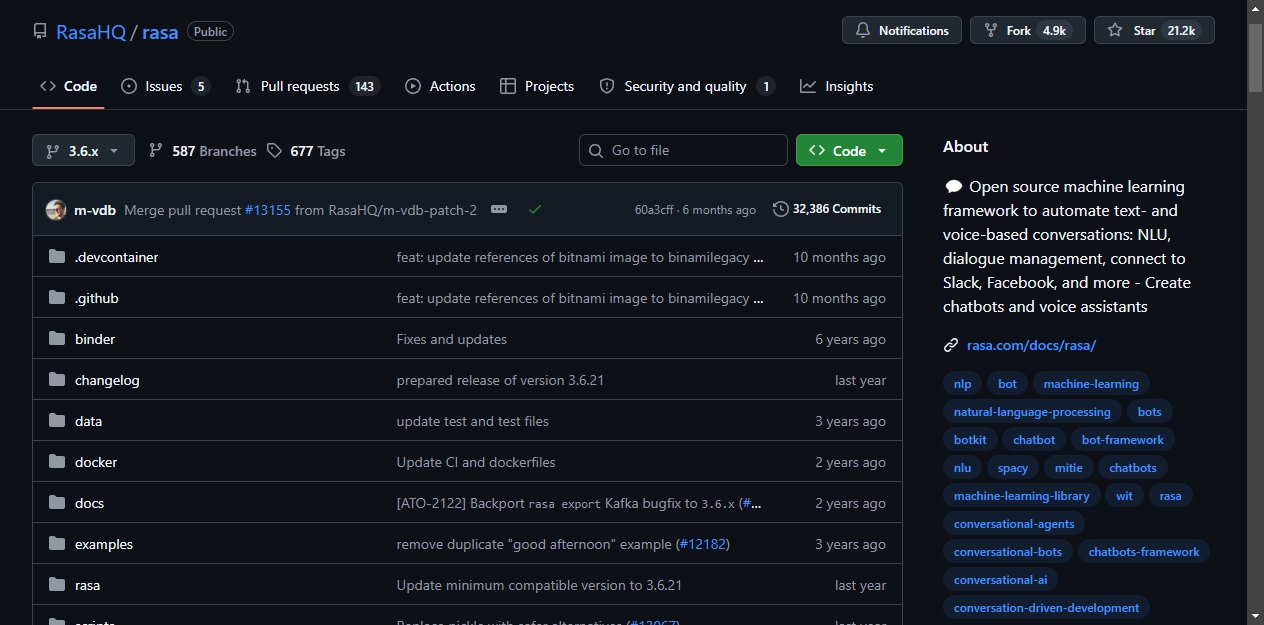Open 'Update CI and dockerfiles' commit

tap(476, 462)
